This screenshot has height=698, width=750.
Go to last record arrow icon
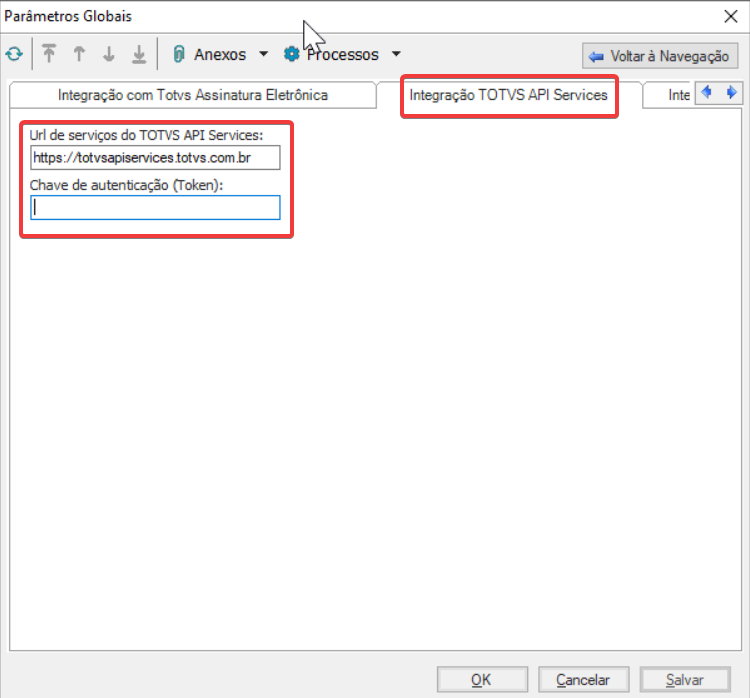(139, 54)
